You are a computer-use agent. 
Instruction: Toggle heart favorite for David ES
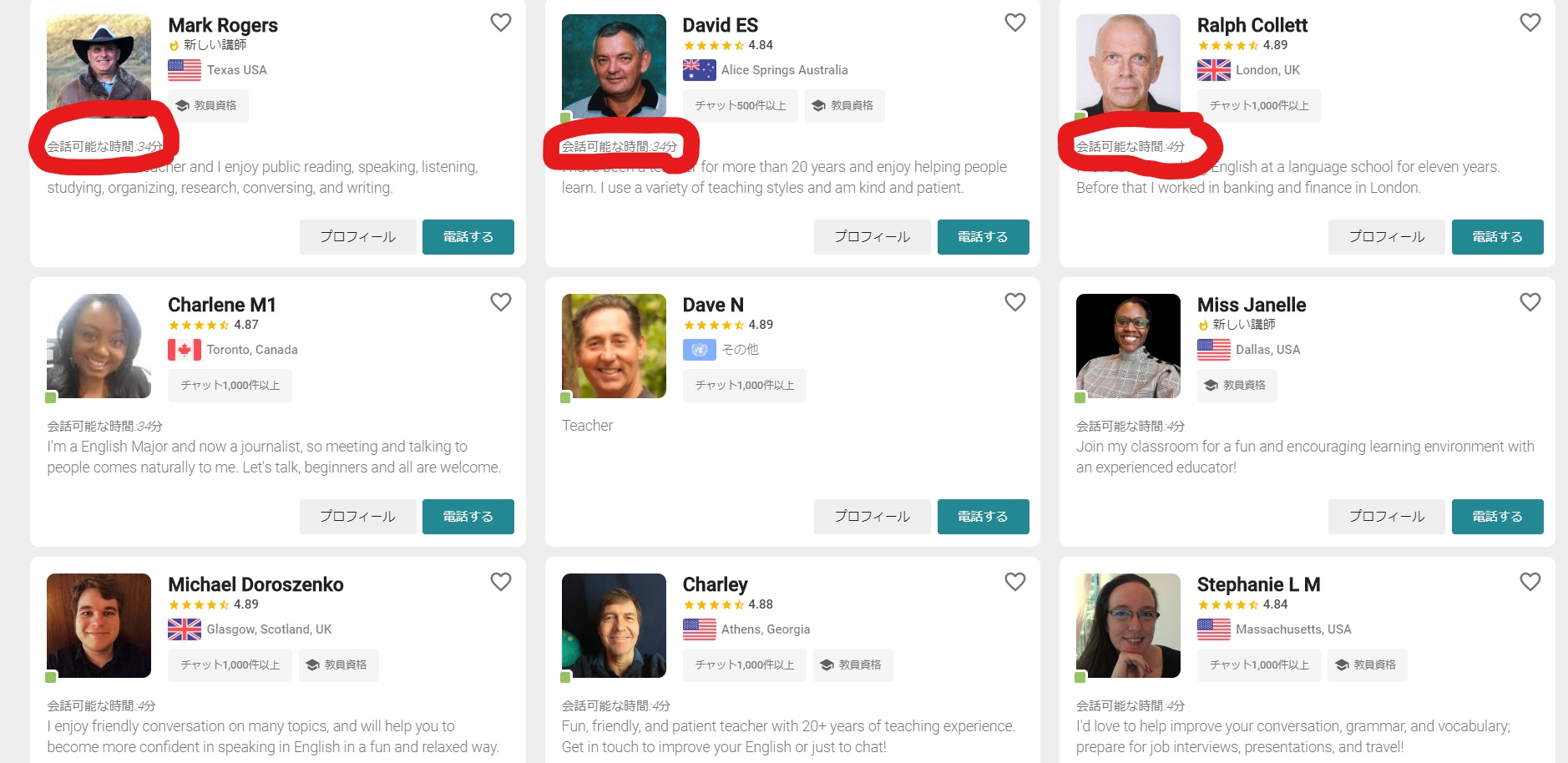(1014, 23)
